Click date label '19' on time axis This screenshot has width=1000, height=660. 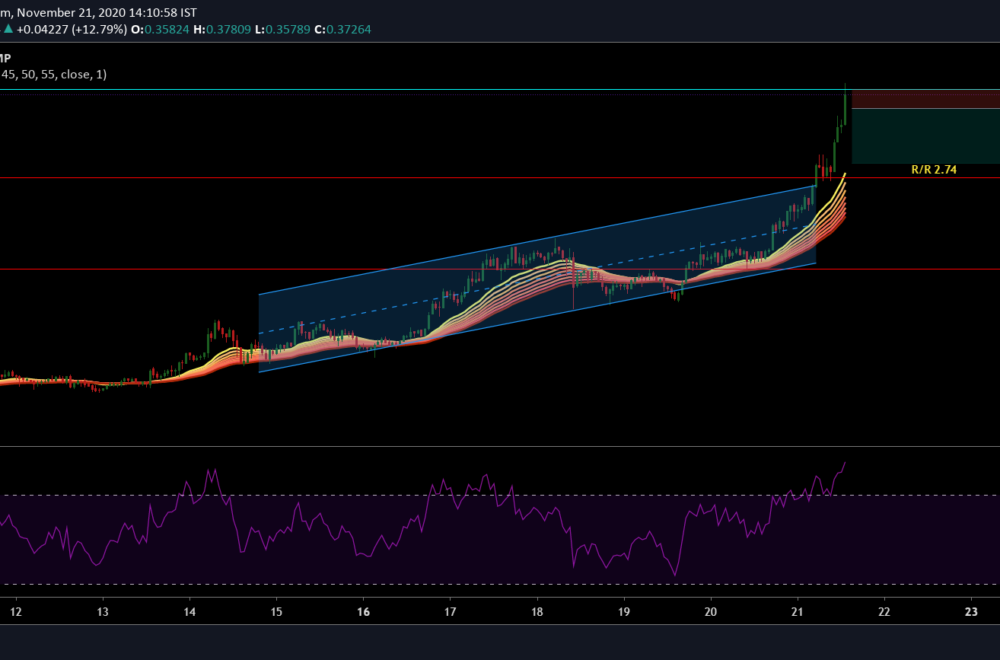pos(624,612)
